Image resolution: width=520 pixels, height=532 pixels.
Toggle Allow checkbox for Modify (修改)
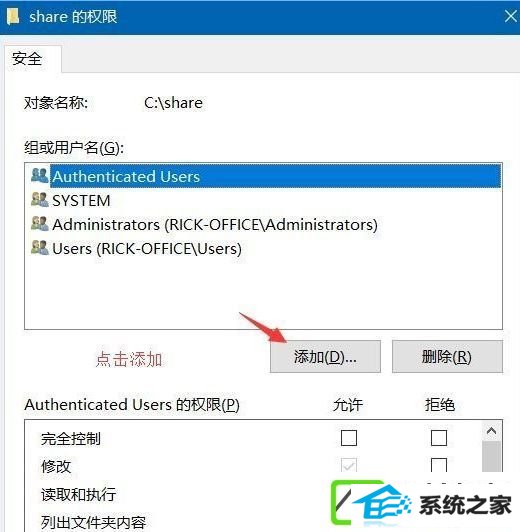click(349, 465)
